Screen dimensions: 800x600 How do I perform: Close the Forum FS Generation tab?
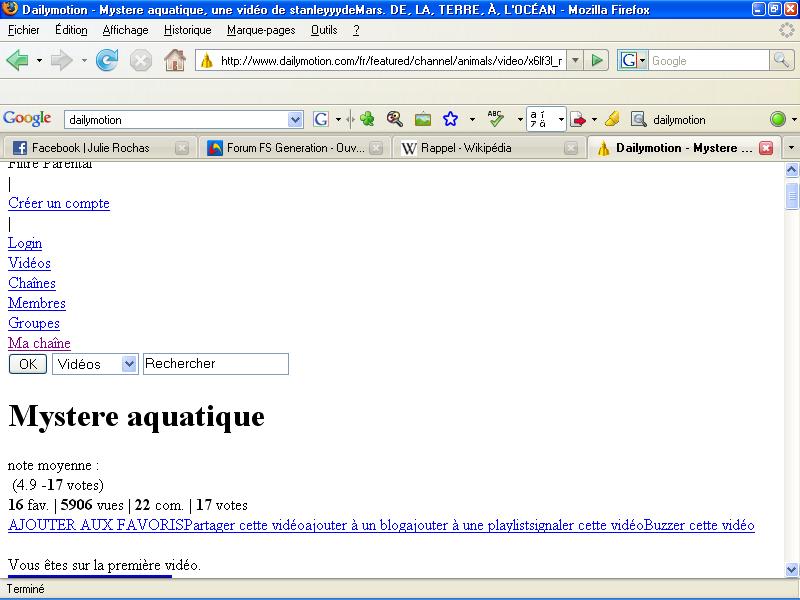click(376, 148)
